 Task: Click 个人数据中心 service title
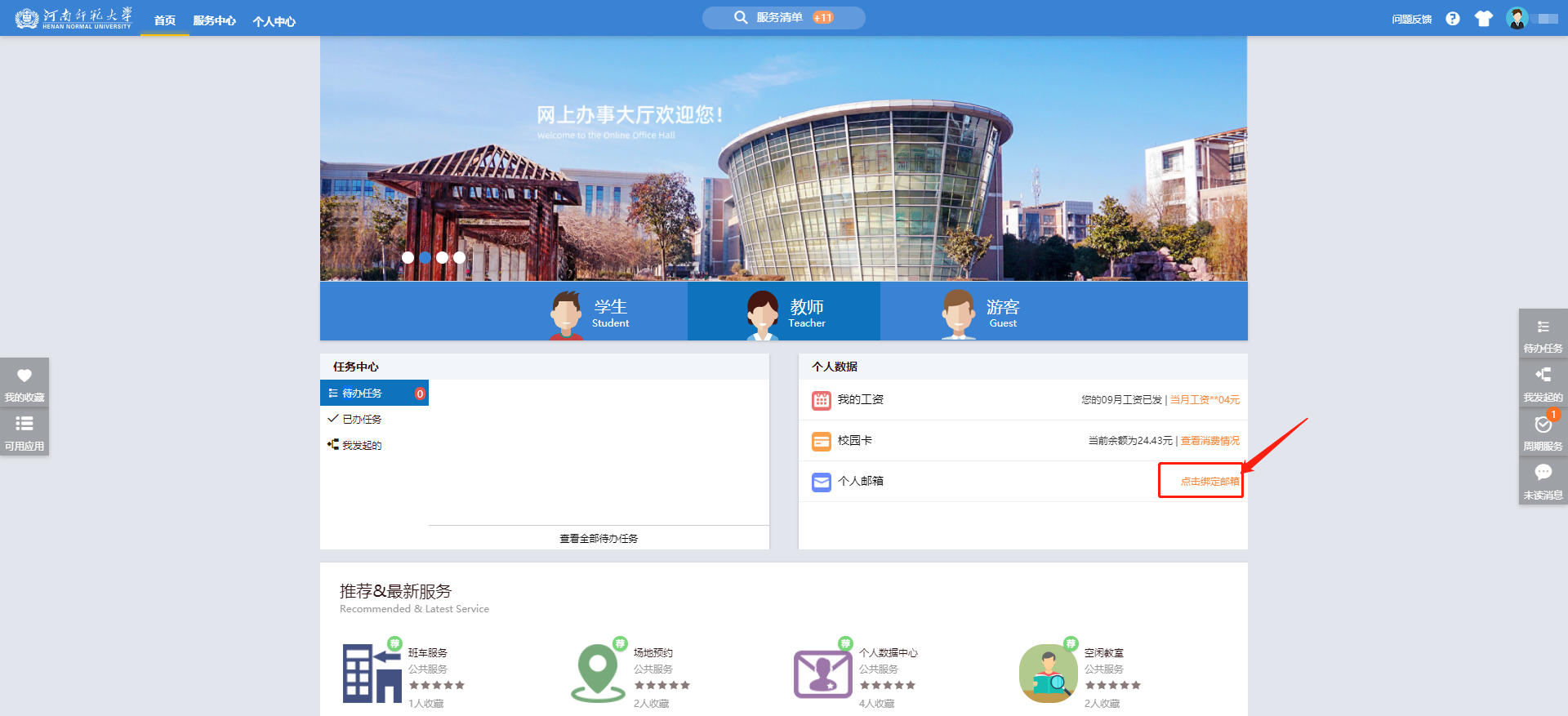coord(889,652)
